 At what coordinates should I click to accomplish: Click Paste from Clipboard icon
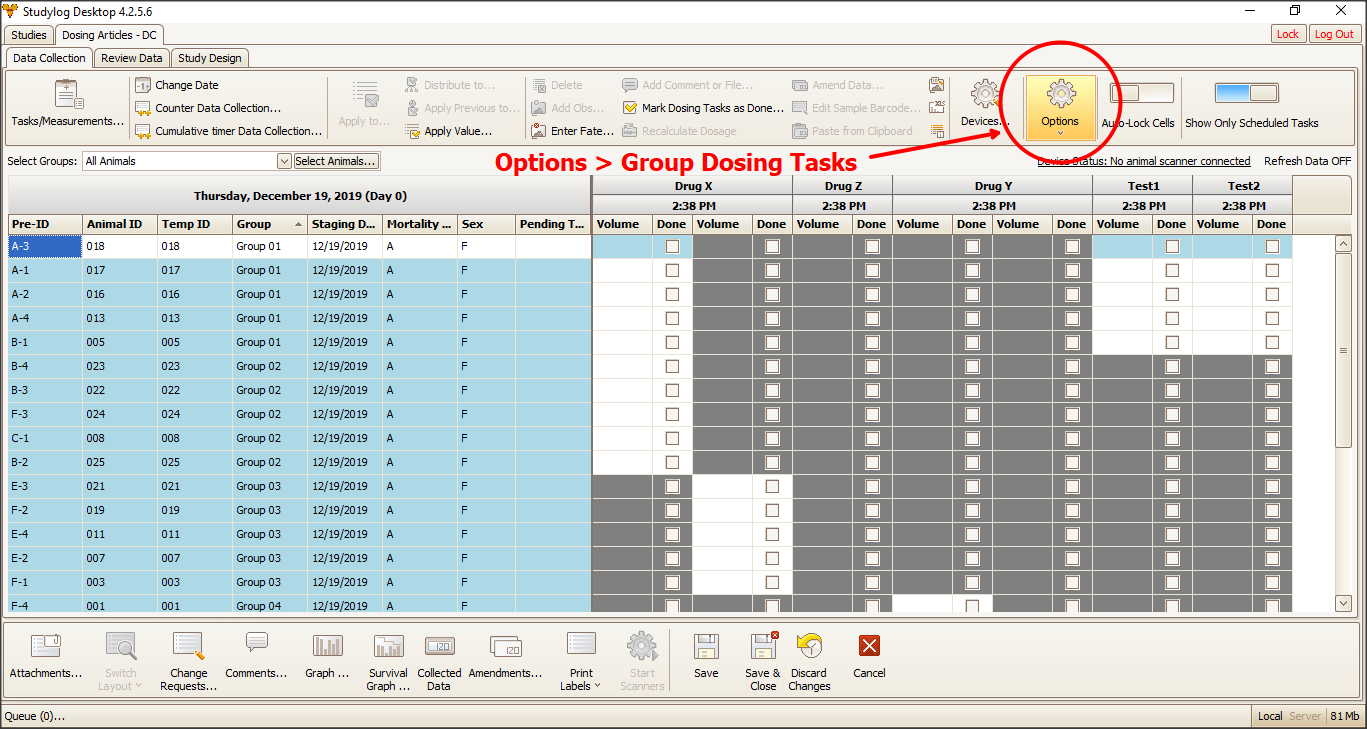[800, 131]
